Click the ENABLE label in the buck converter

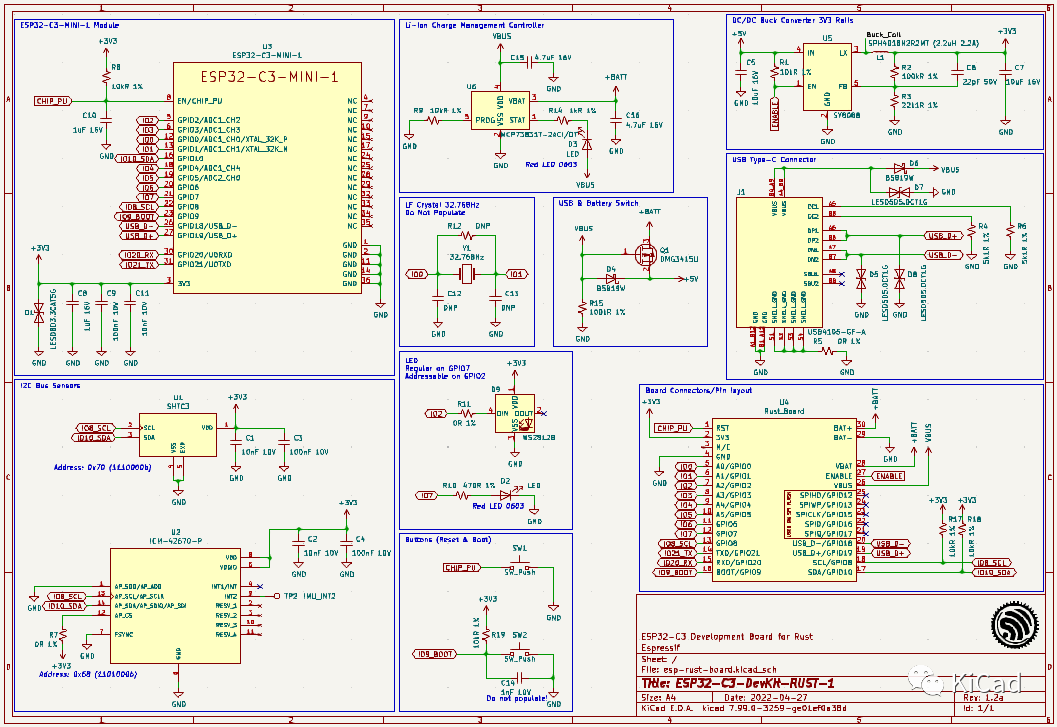point(775,114)
